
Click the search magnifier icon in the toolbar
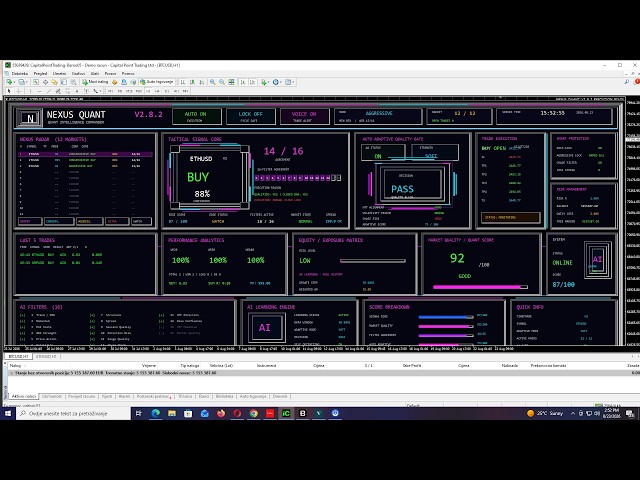(x=627, y=82)
